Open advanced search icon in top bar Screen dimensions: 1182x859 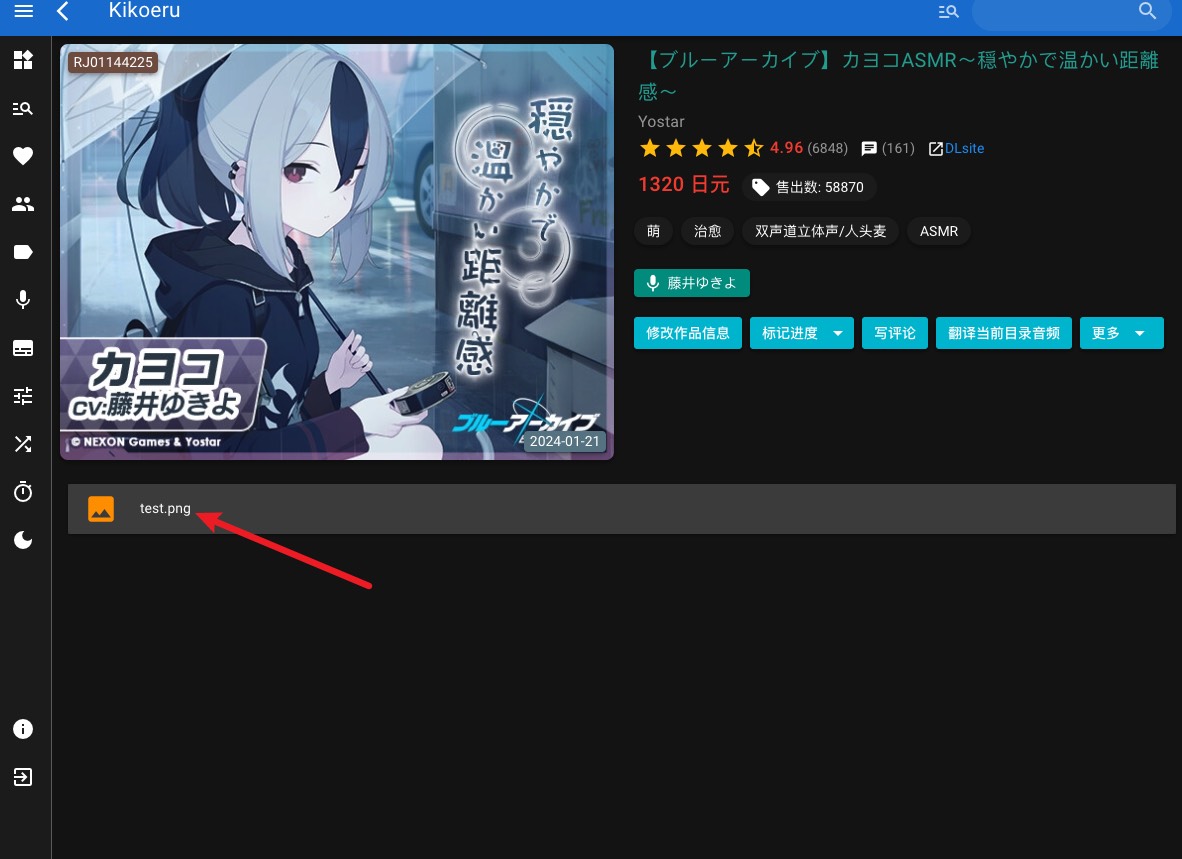tap(948, 12)
